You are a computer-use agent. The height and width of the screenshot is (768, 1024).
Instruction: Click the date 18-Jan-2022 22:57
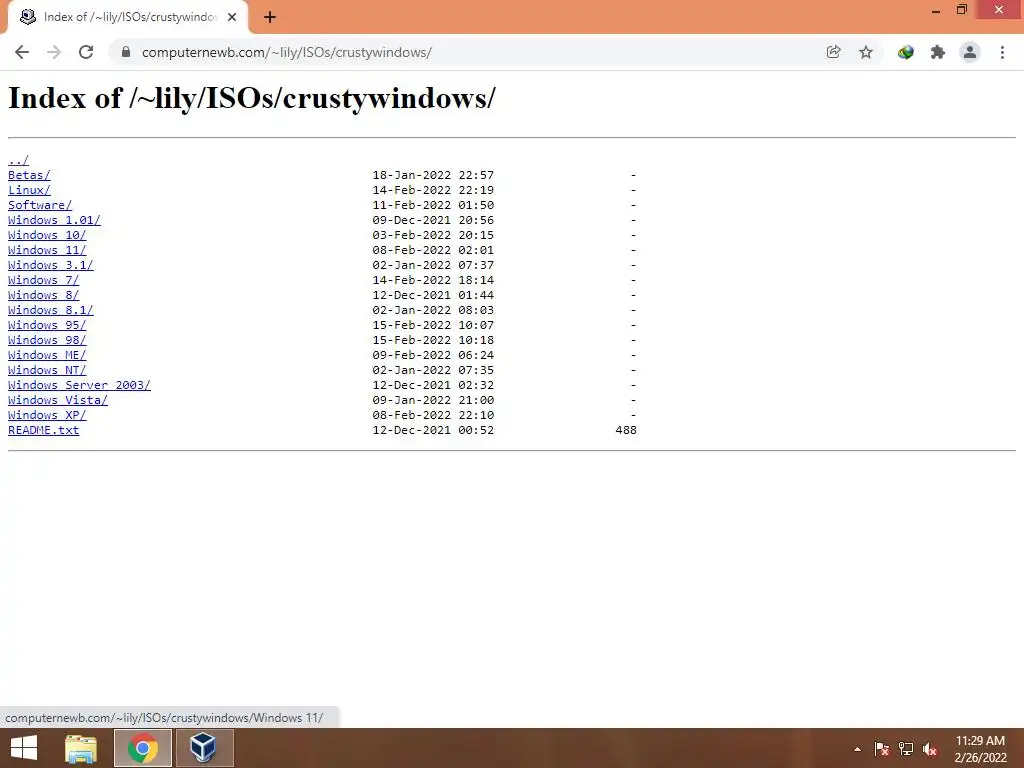pos(433,175)
